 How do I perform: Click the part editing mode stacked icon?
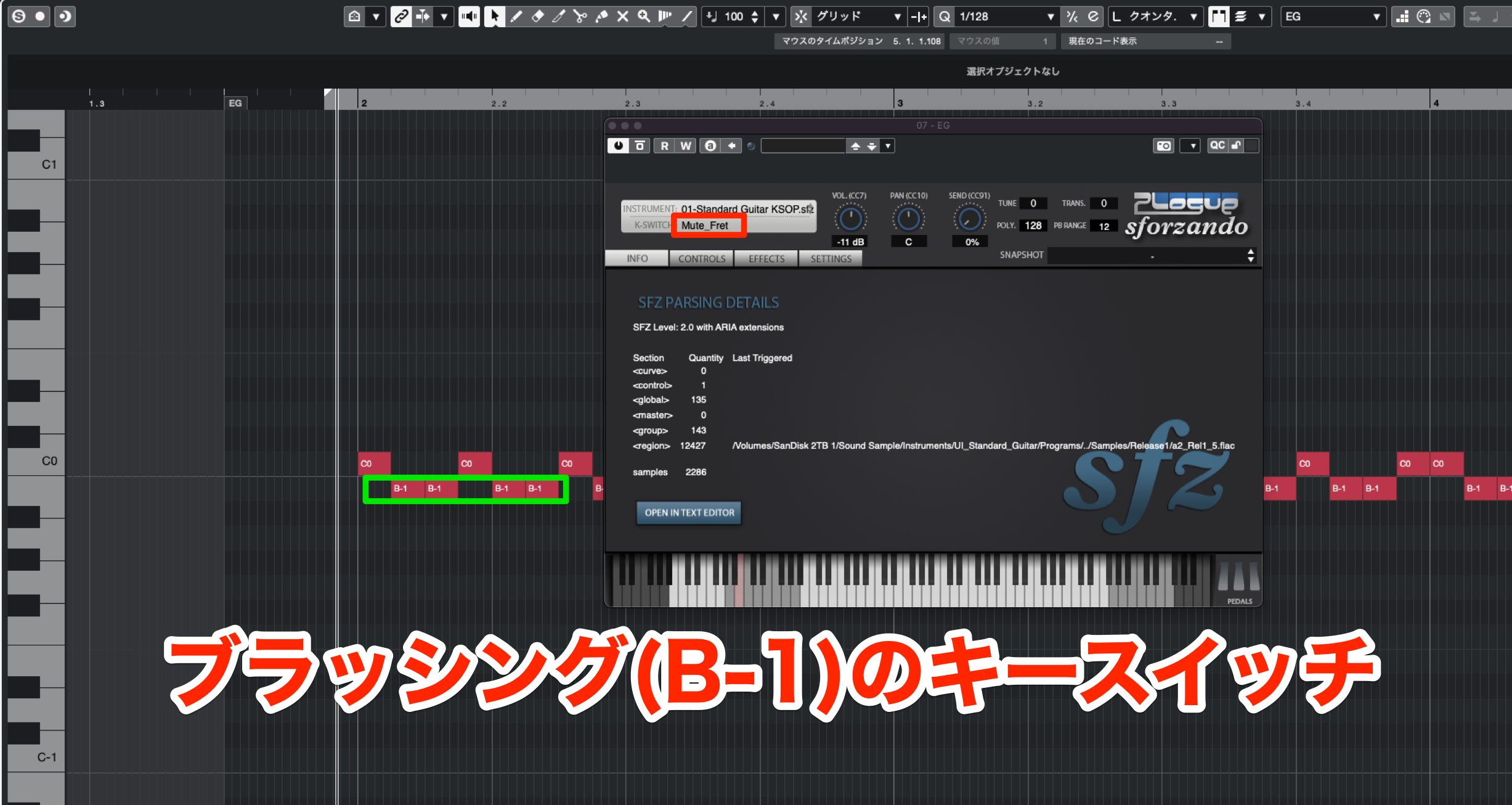click(1241, 17)
